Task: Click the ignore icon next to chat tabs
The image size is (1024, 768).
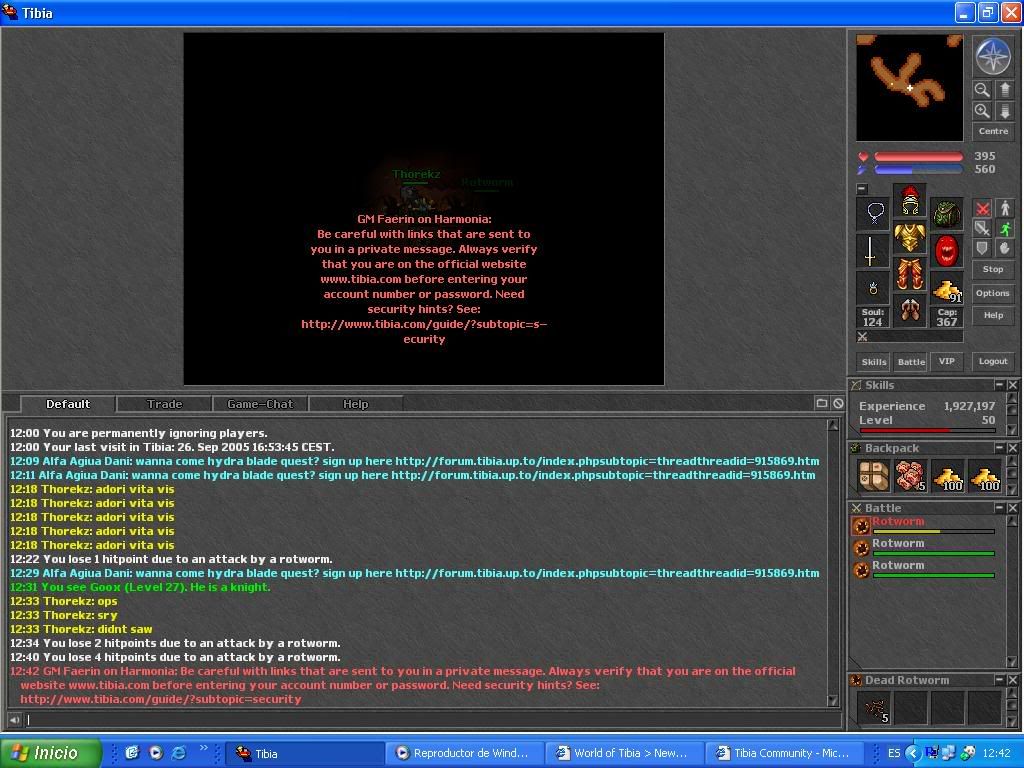Action: [x=838, y=404]
